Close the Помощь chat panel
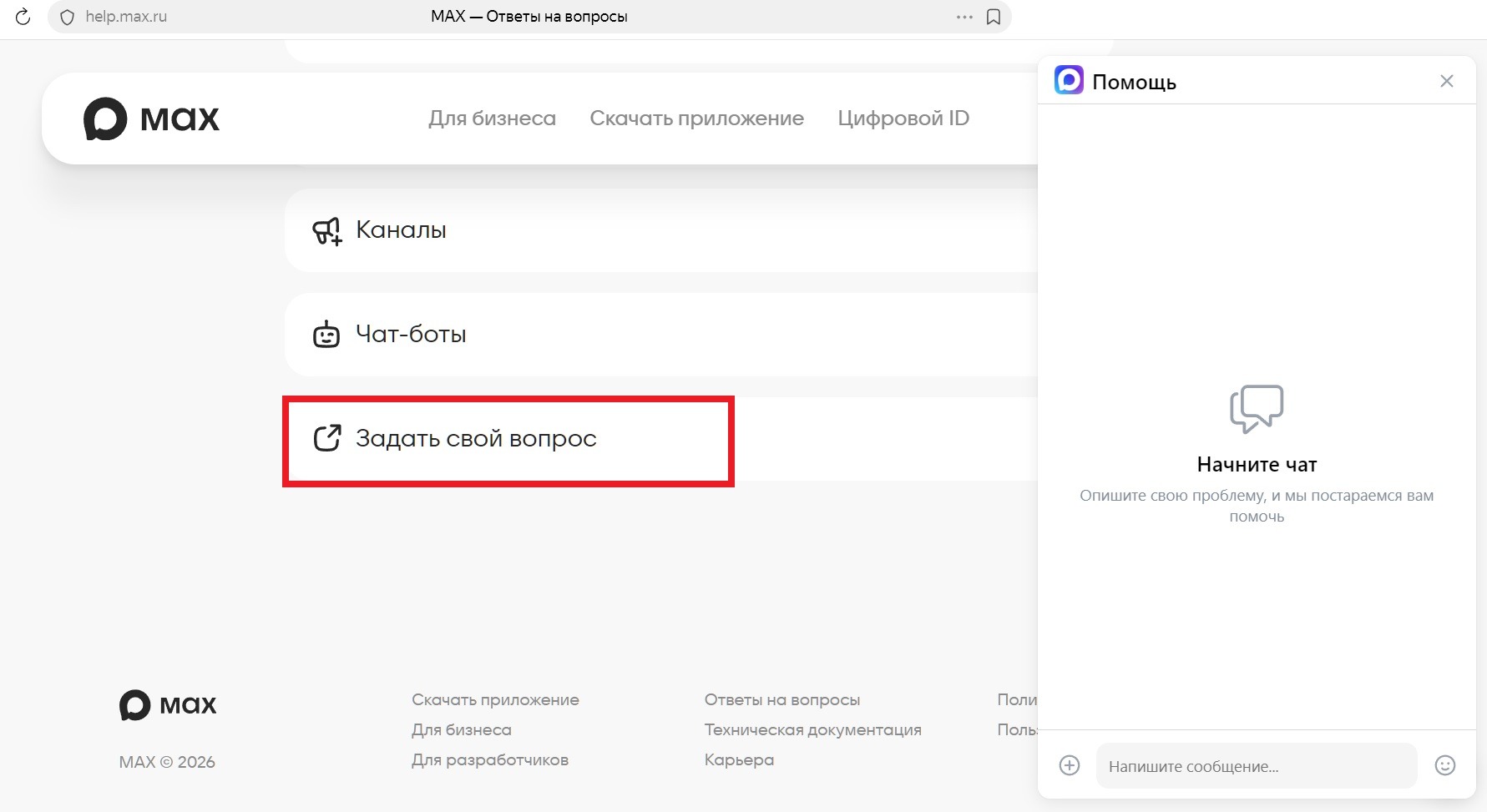 click(x=1446, y=81)
